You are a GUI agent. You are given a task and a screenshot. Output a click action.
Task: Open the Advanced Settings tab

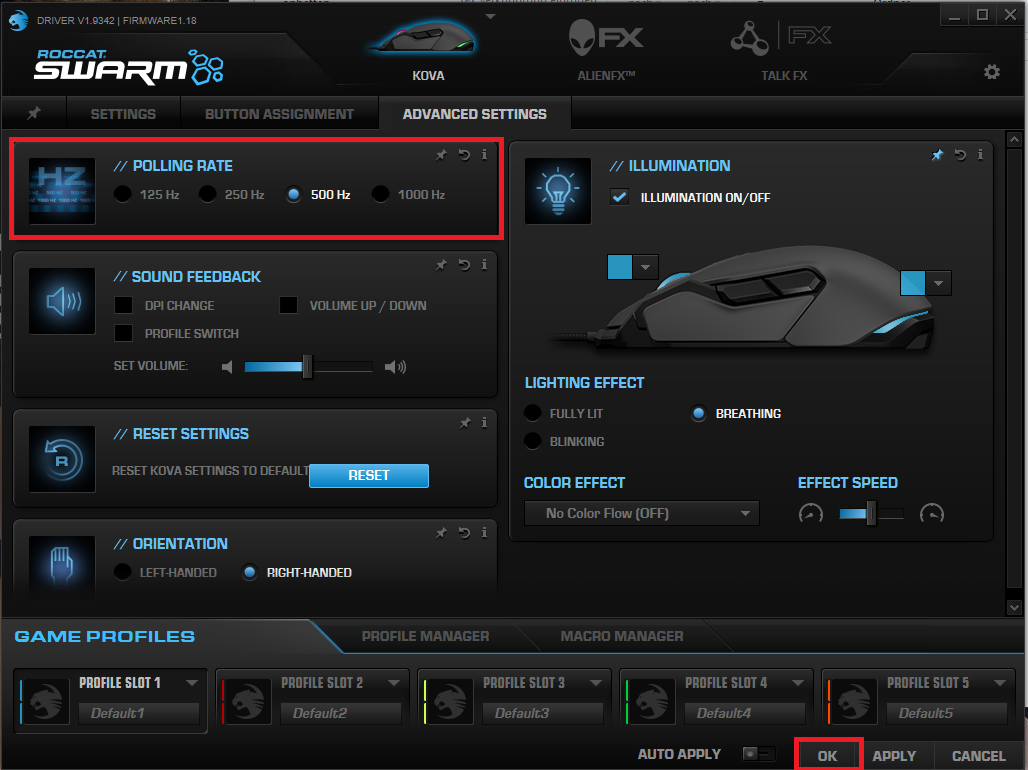tap(475, 114)
